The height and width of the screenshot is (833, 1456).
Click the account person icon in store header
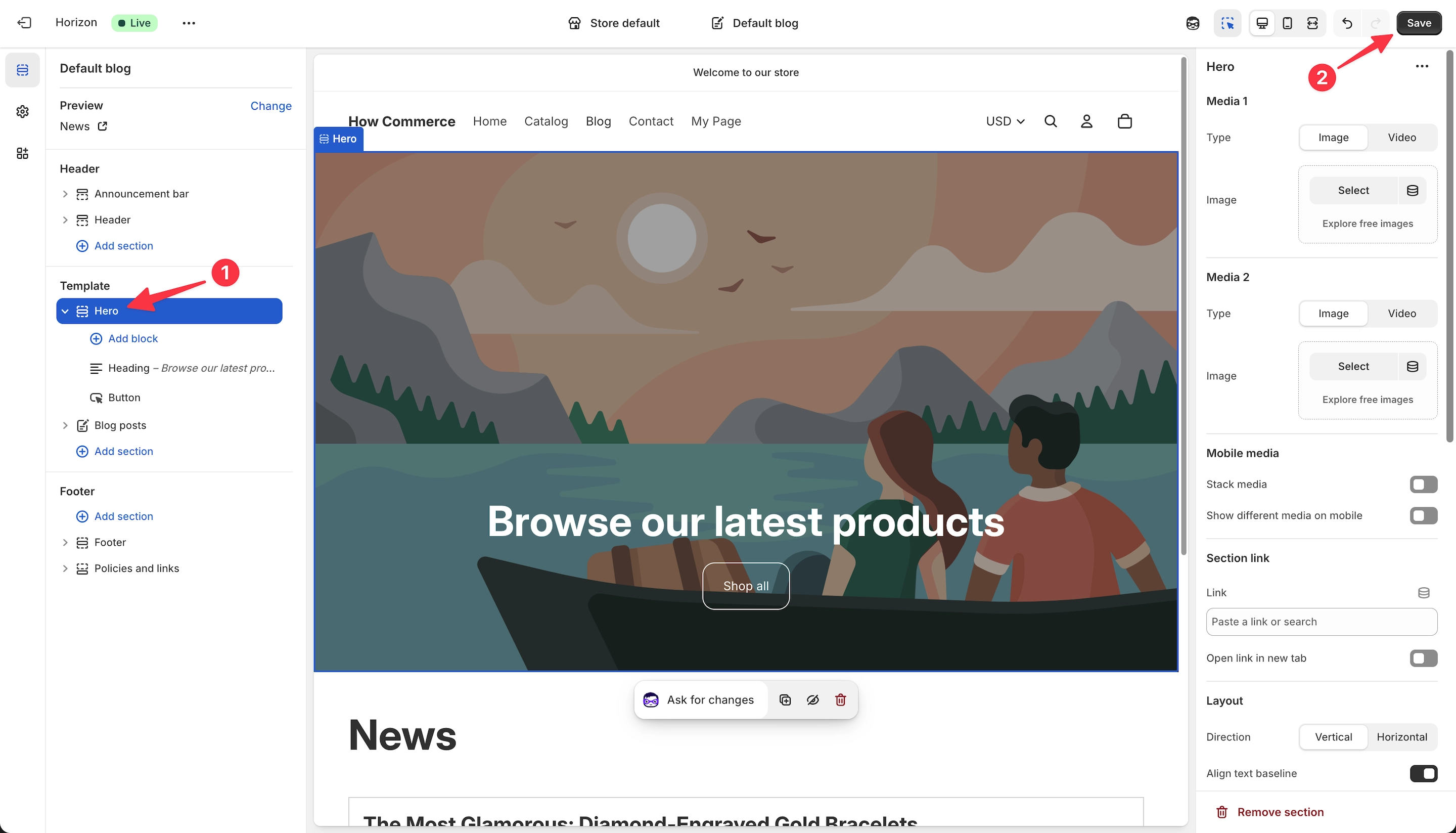pyautogui.click(x=1086, y=121)
